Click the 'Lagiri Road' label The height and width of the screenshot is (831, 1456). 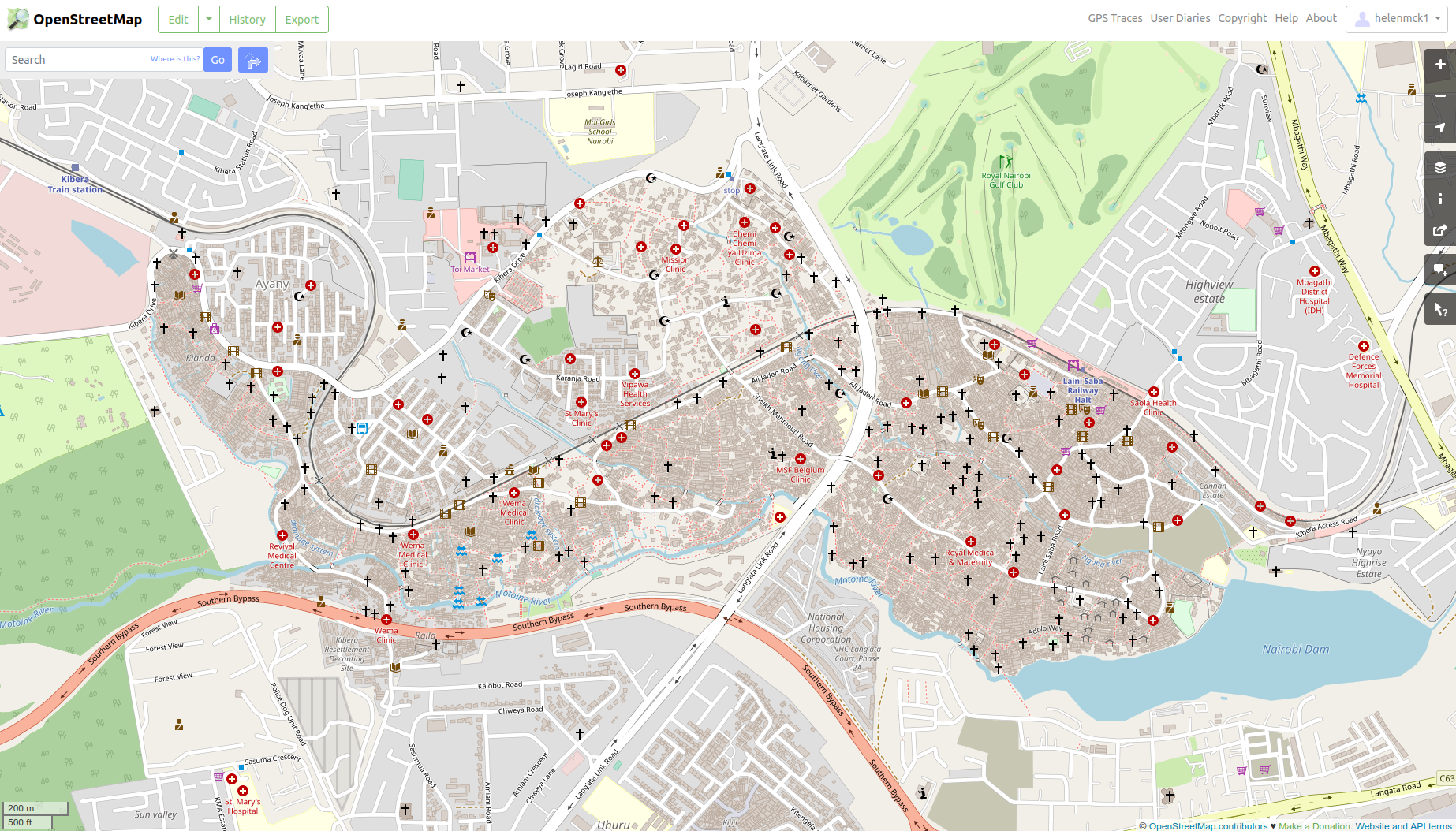583,67
